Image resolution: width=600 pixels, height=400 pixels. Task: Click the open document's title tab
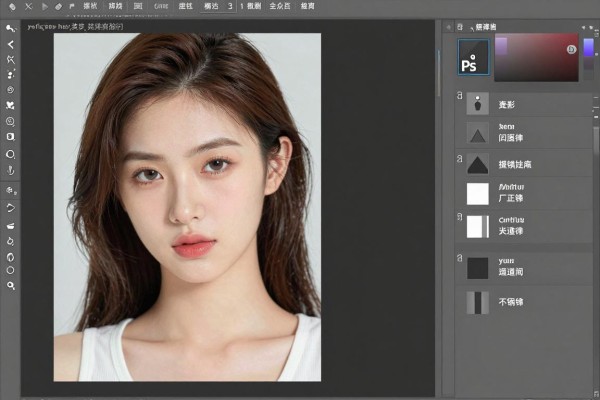(75, 27)
